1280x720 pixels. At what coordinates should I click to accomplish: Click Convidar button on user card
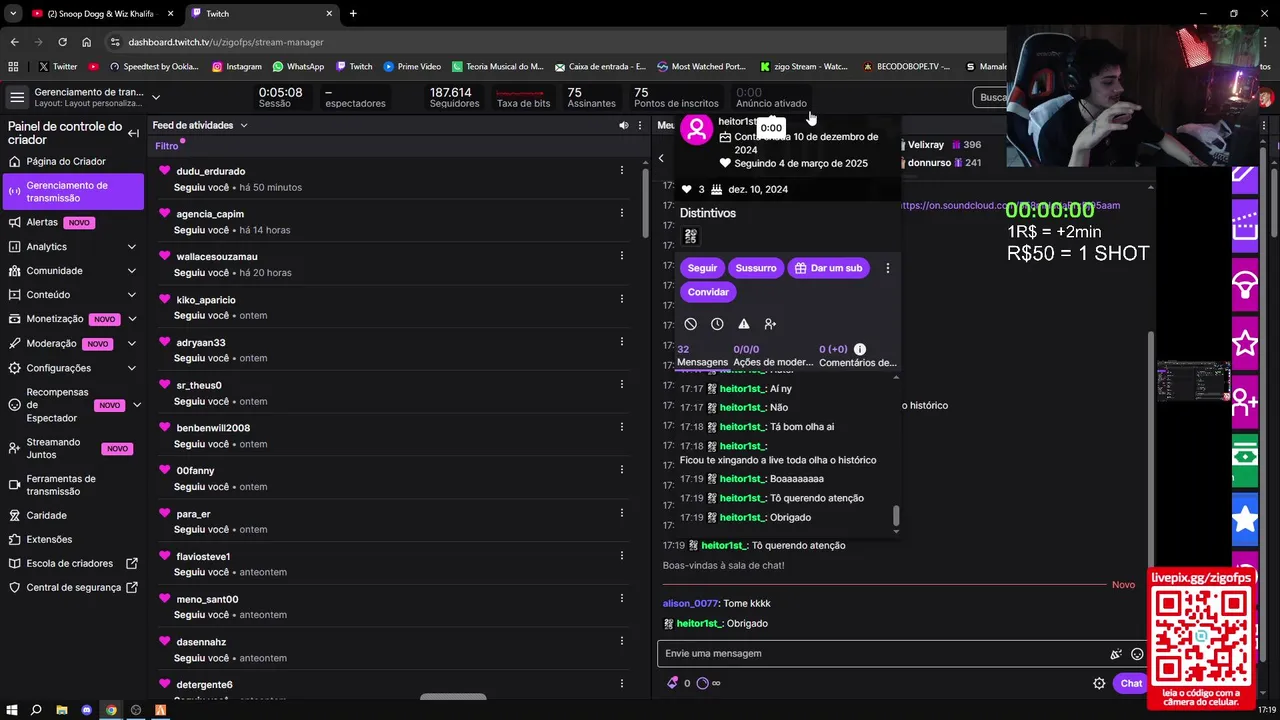point(708,292)
